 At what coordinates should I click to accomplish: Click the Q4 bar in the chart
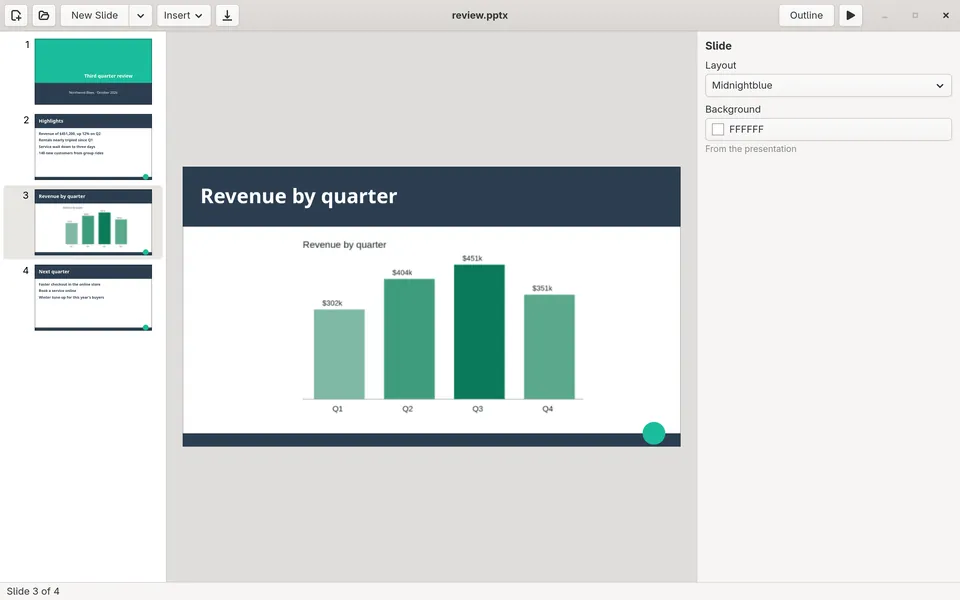tap(549, 347)
